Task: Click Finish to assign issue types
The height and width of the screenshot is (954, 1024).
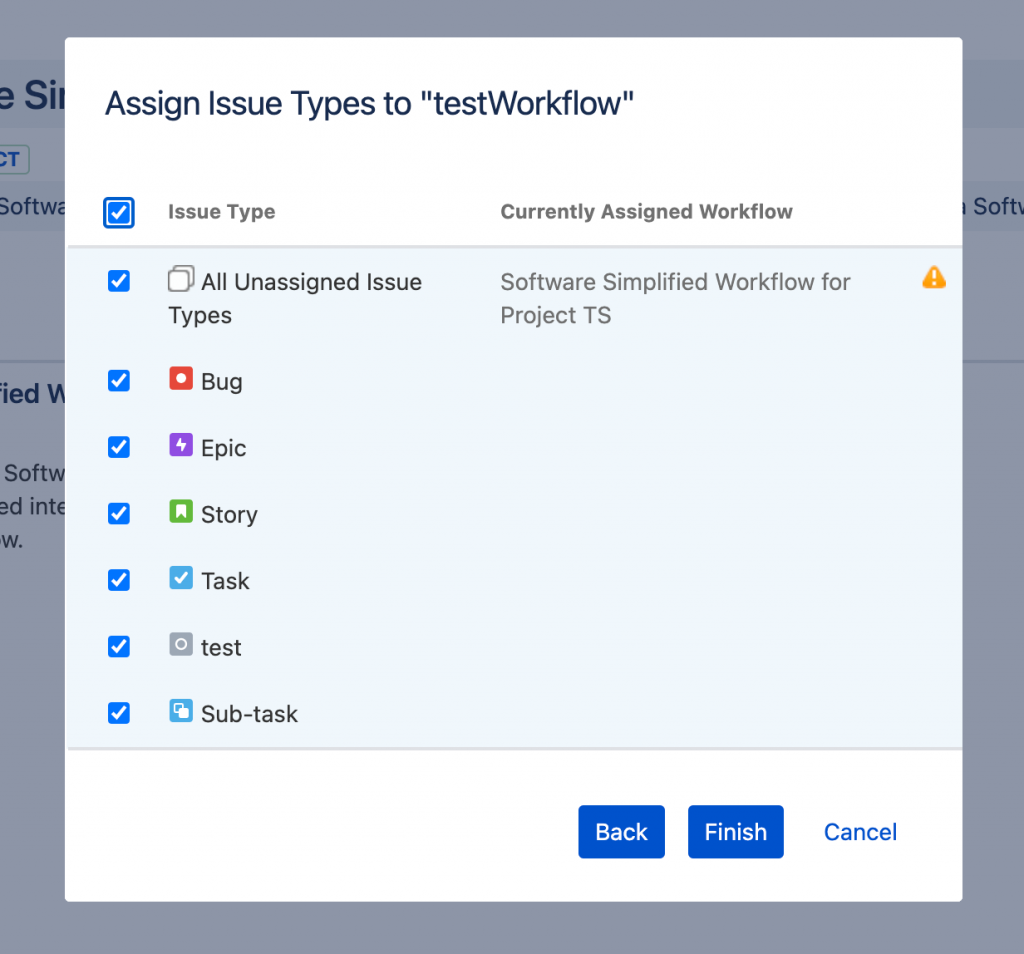Action: (735, 832)
